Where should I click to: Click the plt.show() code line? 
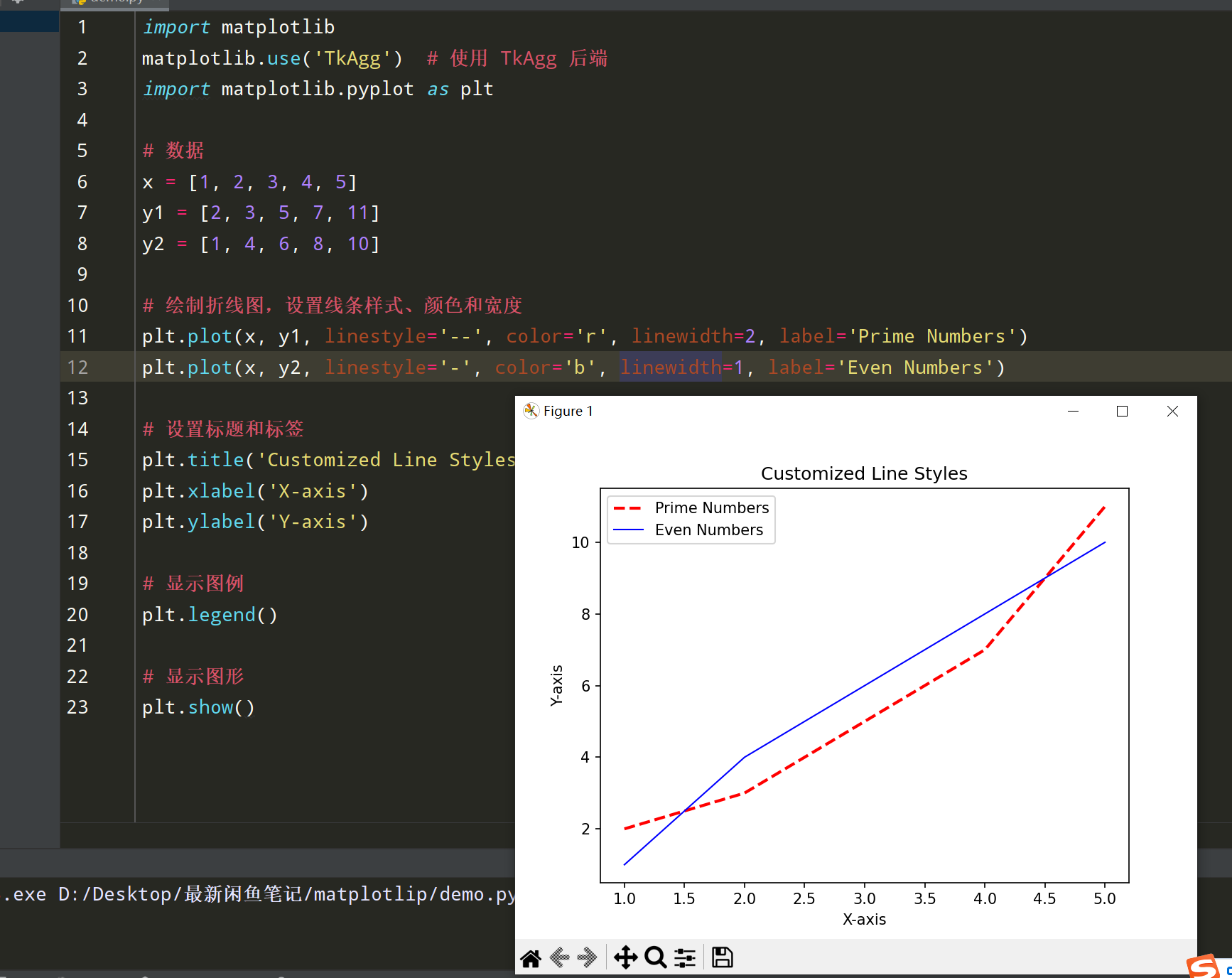(x=198, y=707)
